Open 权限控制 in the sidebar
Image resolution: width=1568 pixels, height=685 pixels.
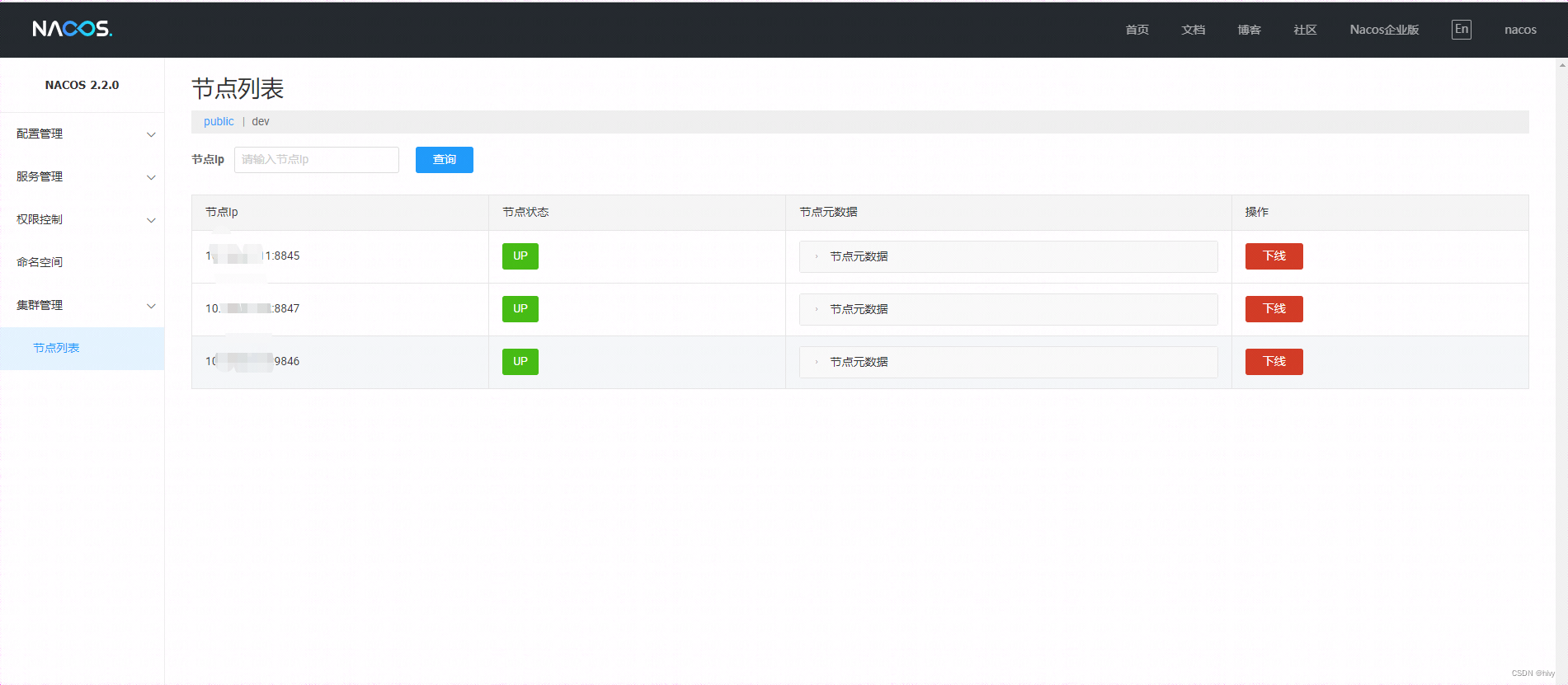tap(40, 219)
